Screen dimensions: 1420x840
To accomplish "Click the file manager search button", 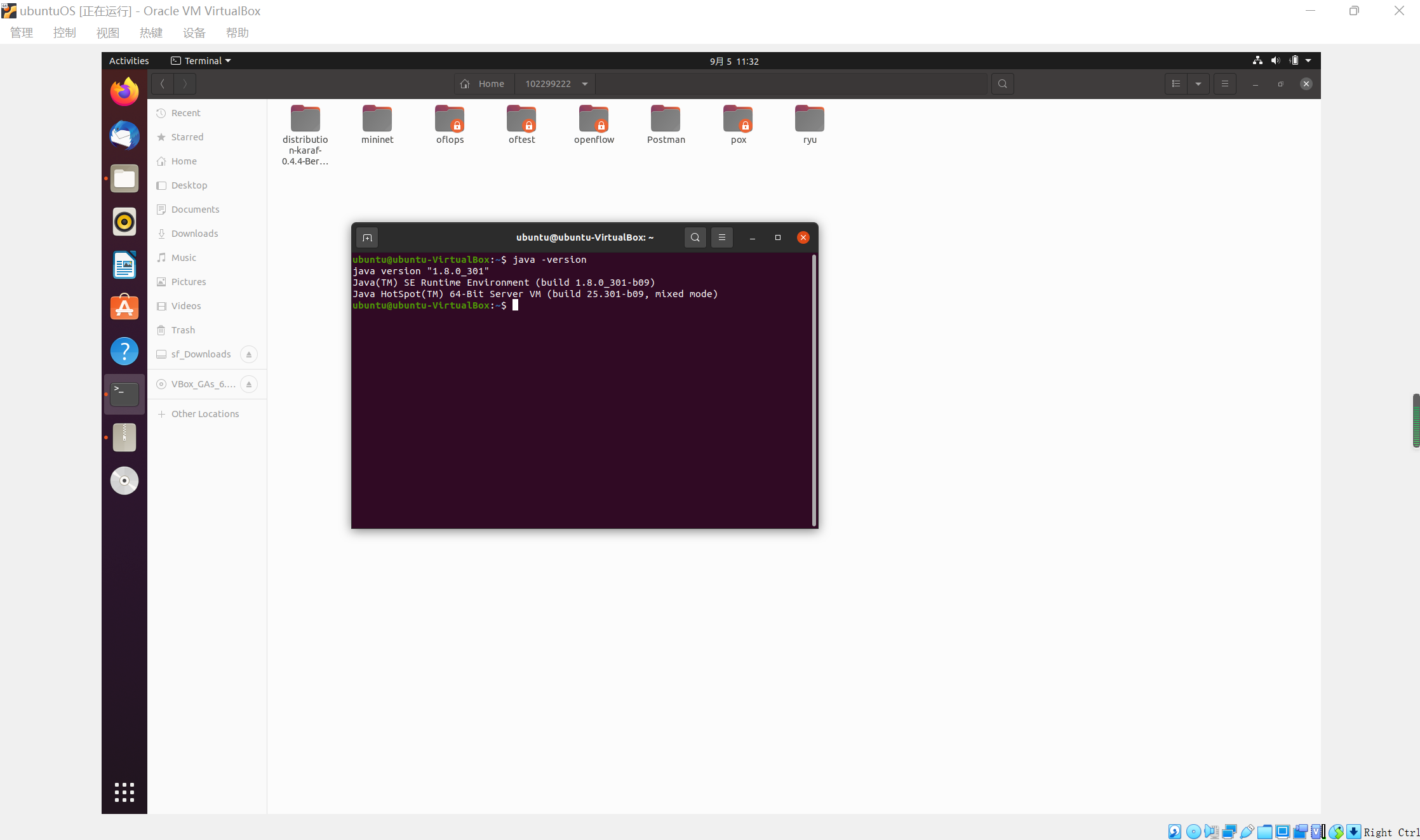I will (1002, 84).
